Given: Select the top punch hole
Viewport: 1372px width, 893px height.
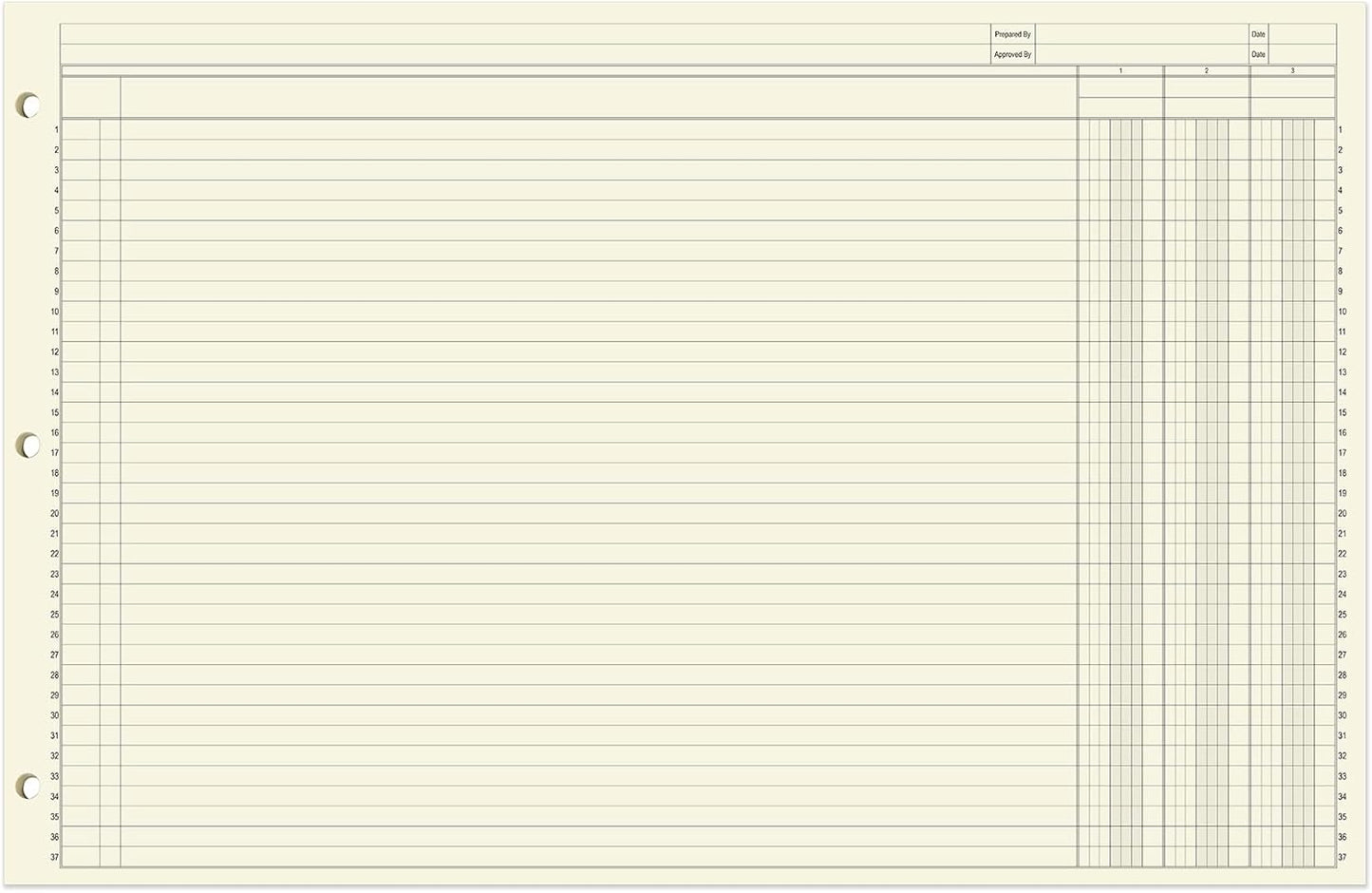Looking at the screenshot, I should click(29, 105).
